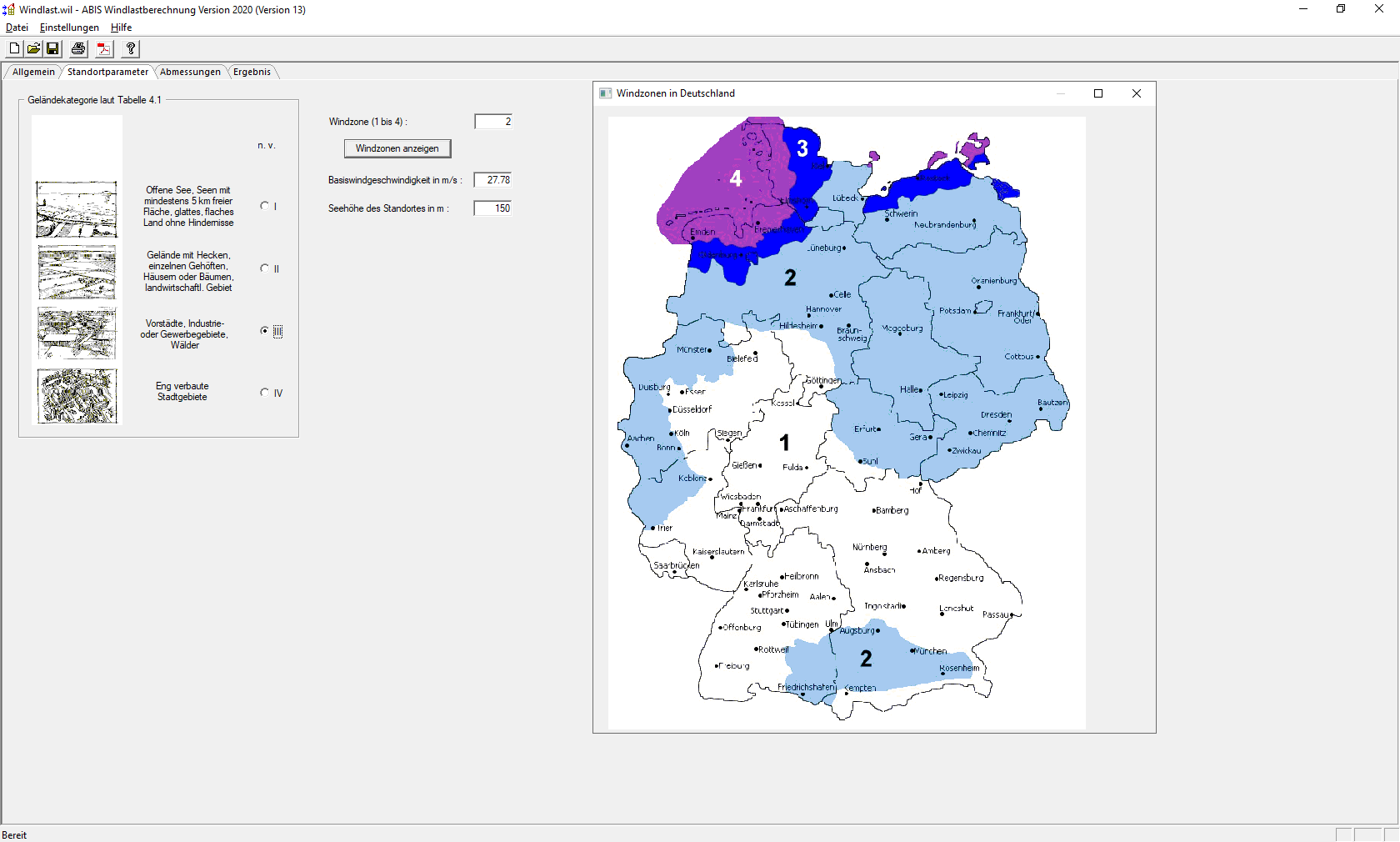Screen dimensions: 1400x842
Task: Open the Hilfe menu
Action: (x=122, y=28)
